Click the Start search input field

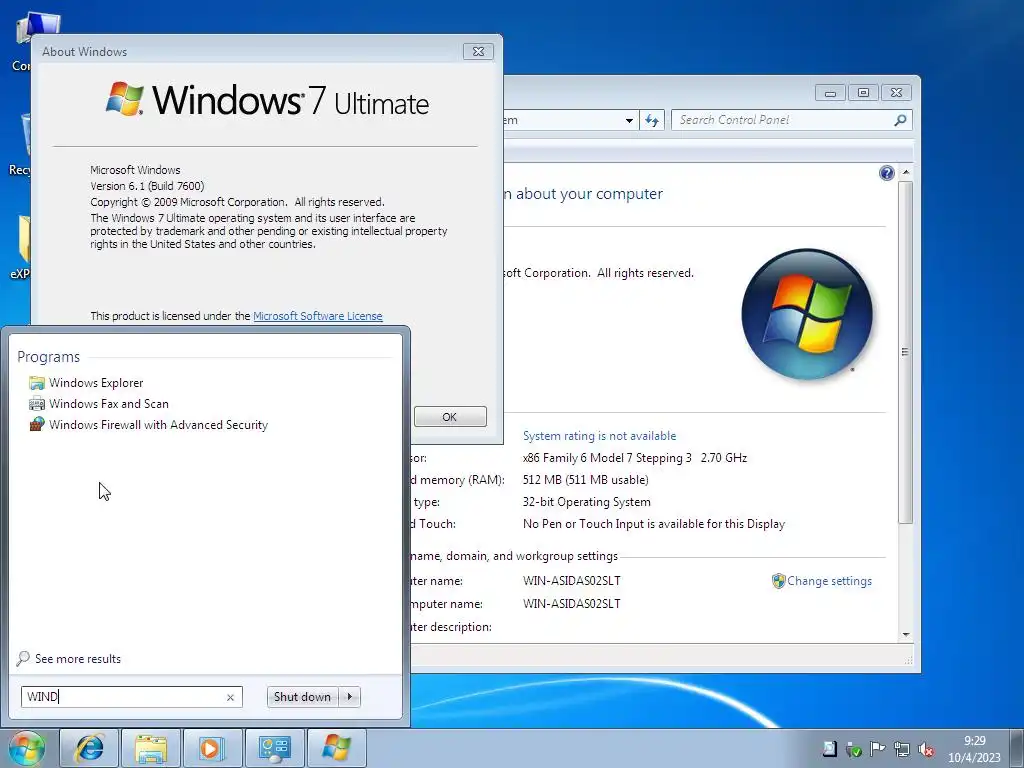pyautogui.click(x=131, y=697)
